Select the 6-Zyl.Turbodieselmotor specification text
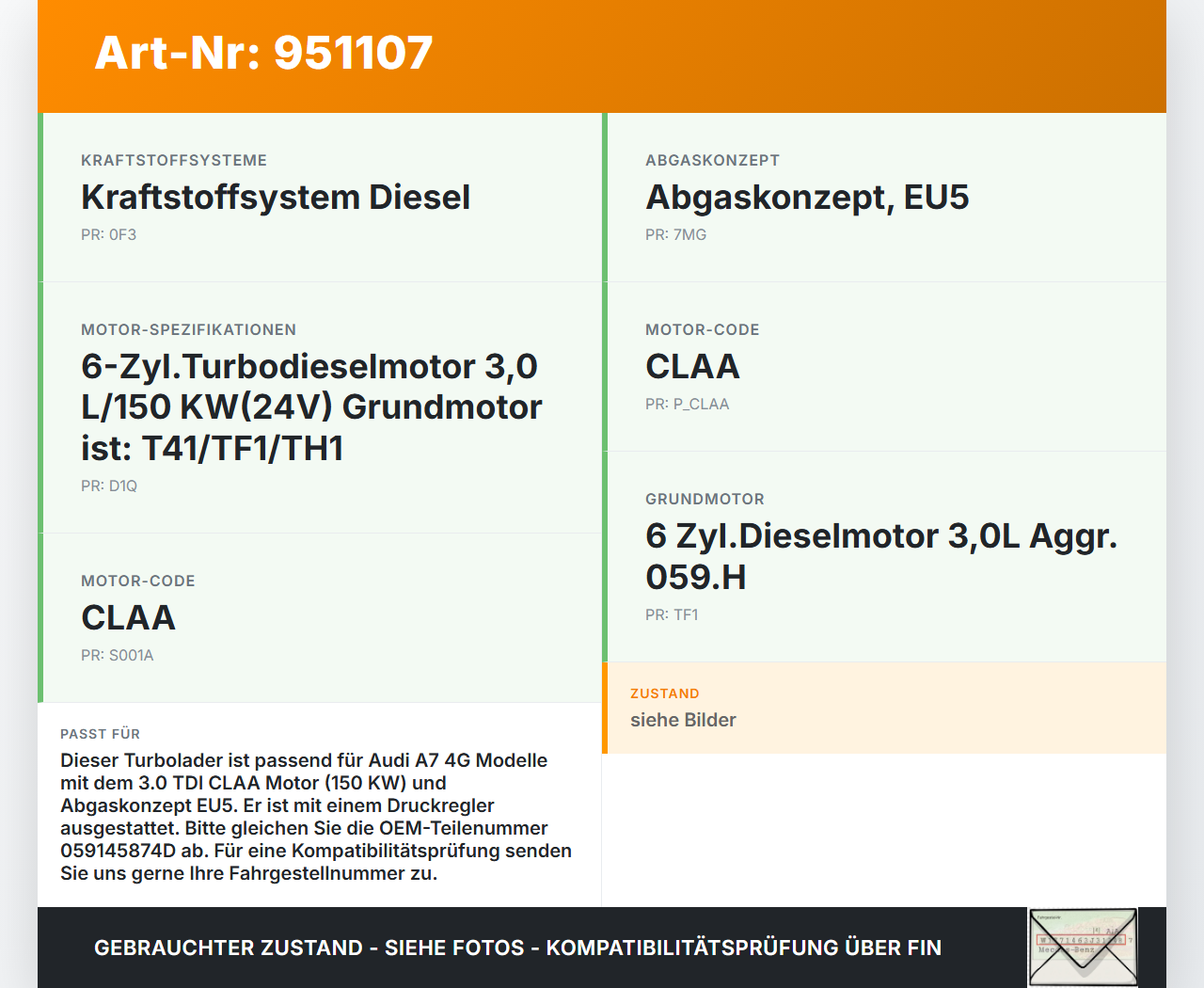1204x988 pixels. (311, 407)
